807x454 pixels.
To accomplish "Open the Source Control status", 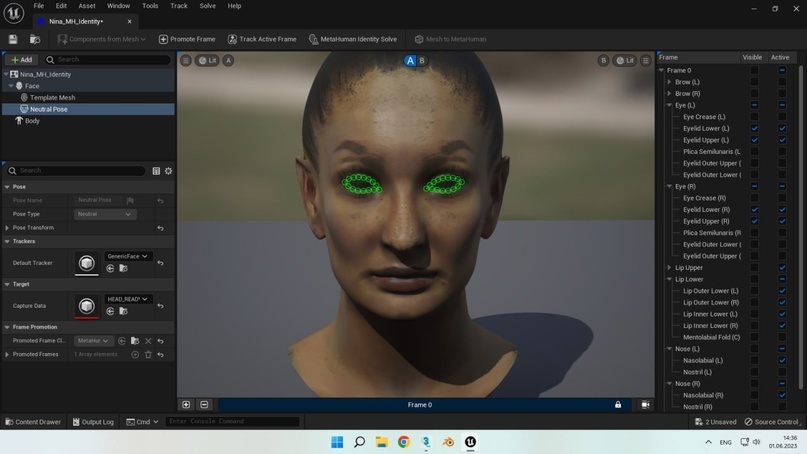I will pos(771,422).
